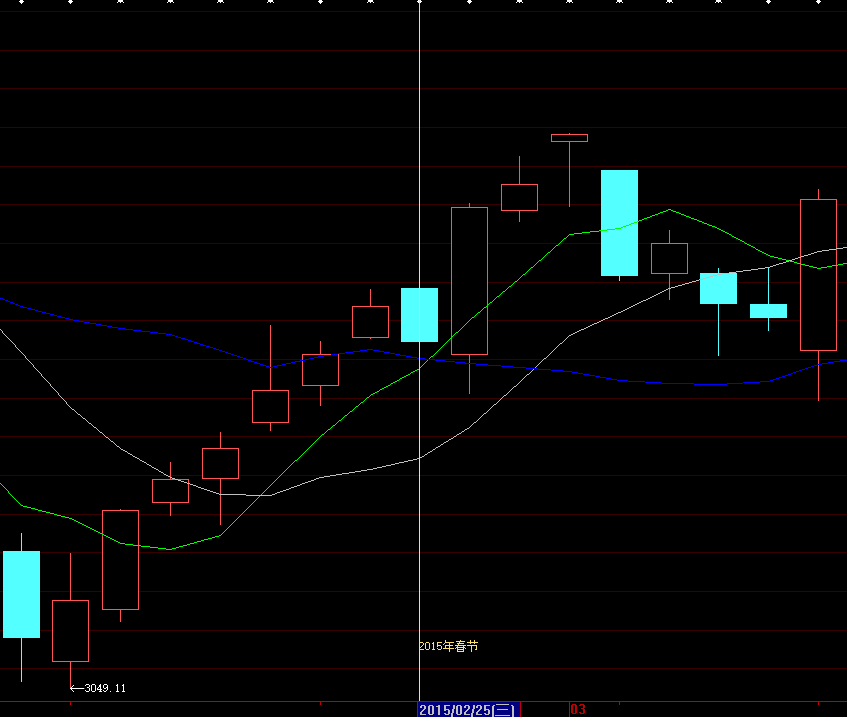This screenshot has height=717, width=847.
Task: Select the red candlestick above the 3049.11 label
Action: 70,630
